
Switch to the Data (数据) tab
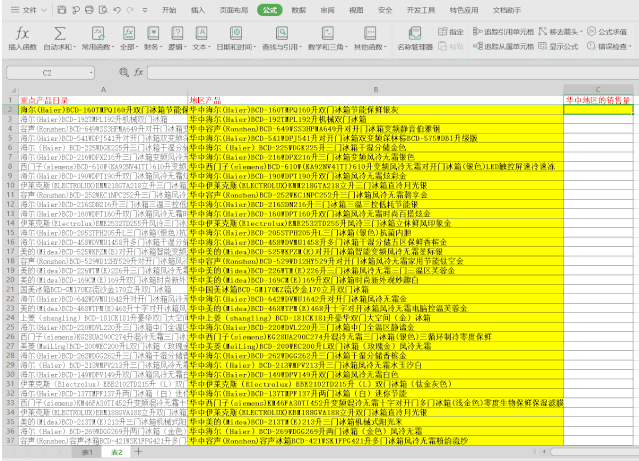299,10
